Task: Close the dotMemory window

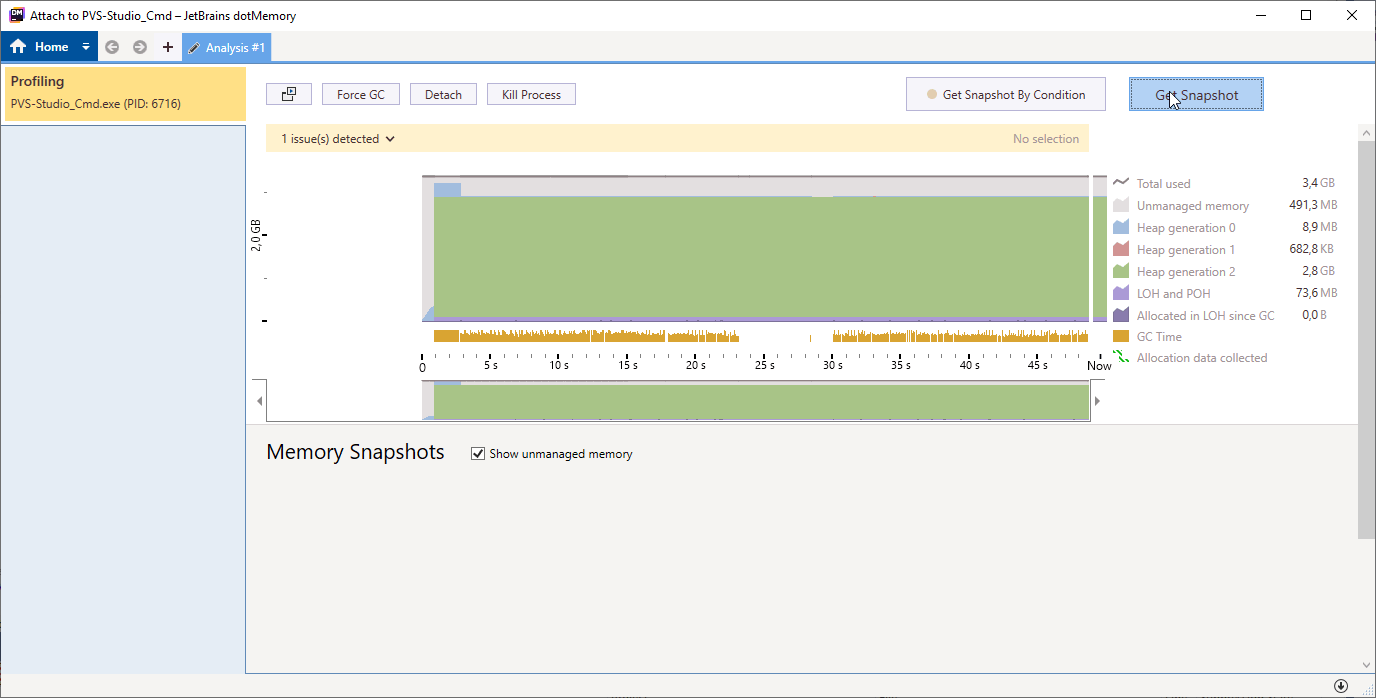Action: coord(1352,15)
